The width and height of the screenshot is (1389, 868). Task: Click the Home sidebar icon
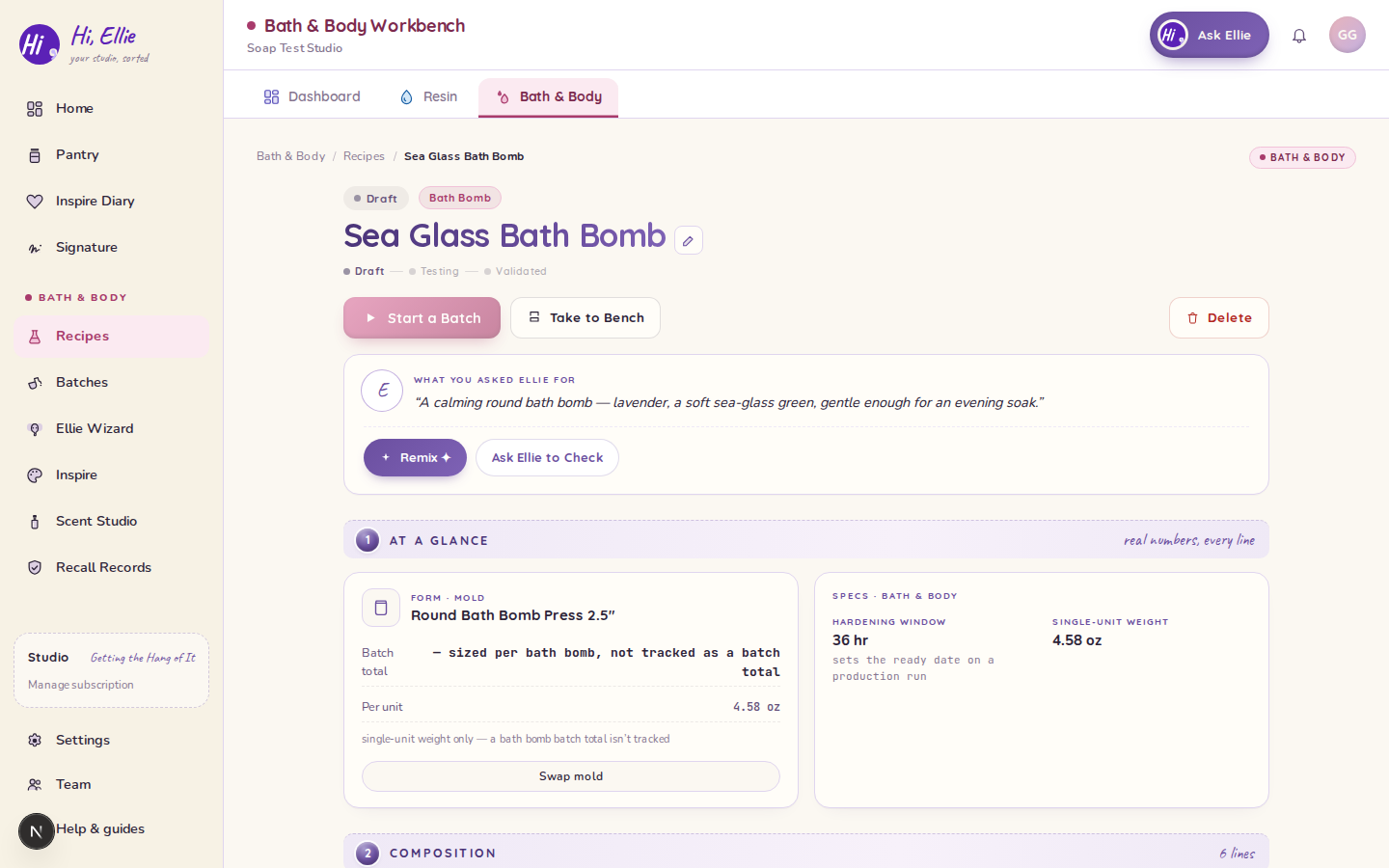point(35,109)
